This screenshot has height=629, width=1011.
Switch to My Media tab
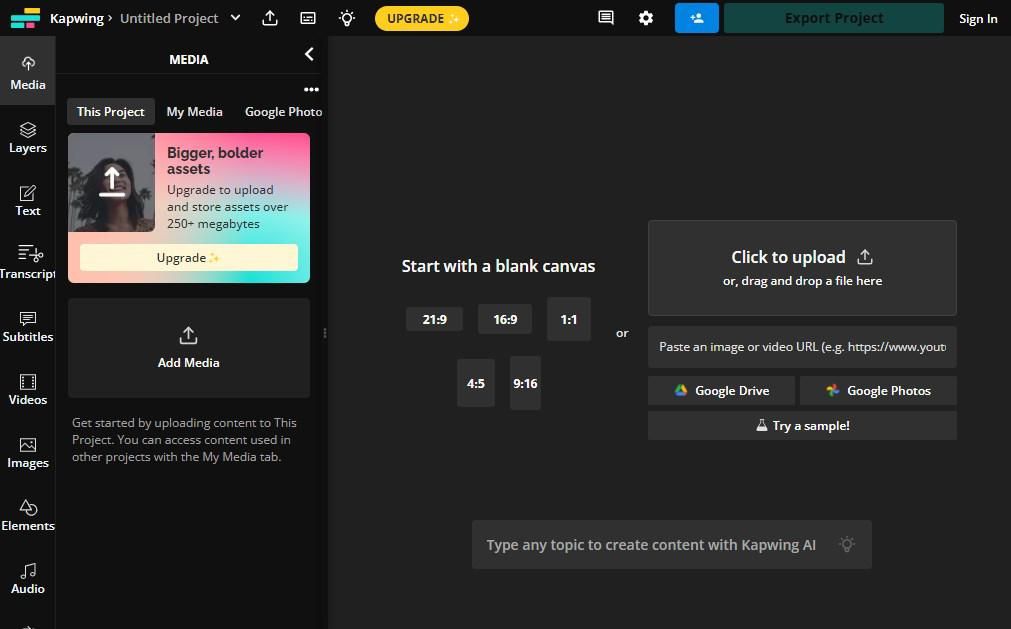coord(194,111)
